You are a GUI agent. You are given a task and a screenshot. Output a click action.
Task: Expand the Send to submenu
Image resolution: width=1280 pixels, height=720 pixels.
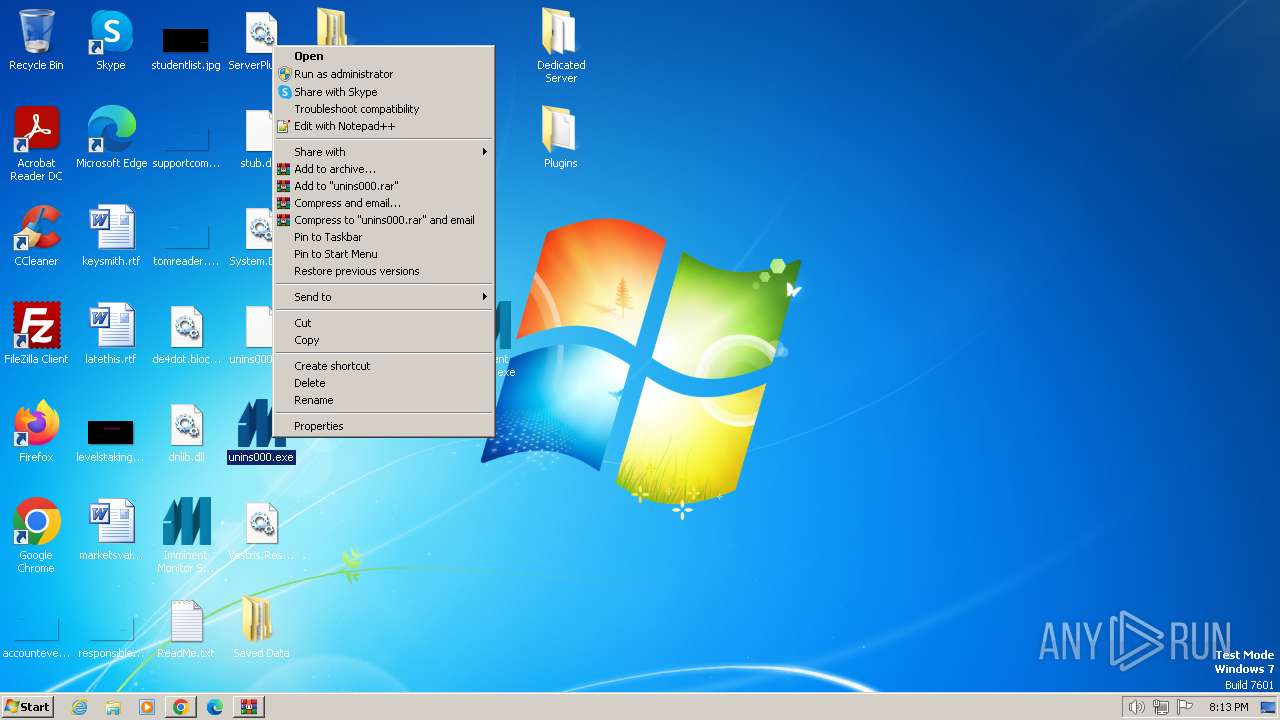[x=384, y=297]
